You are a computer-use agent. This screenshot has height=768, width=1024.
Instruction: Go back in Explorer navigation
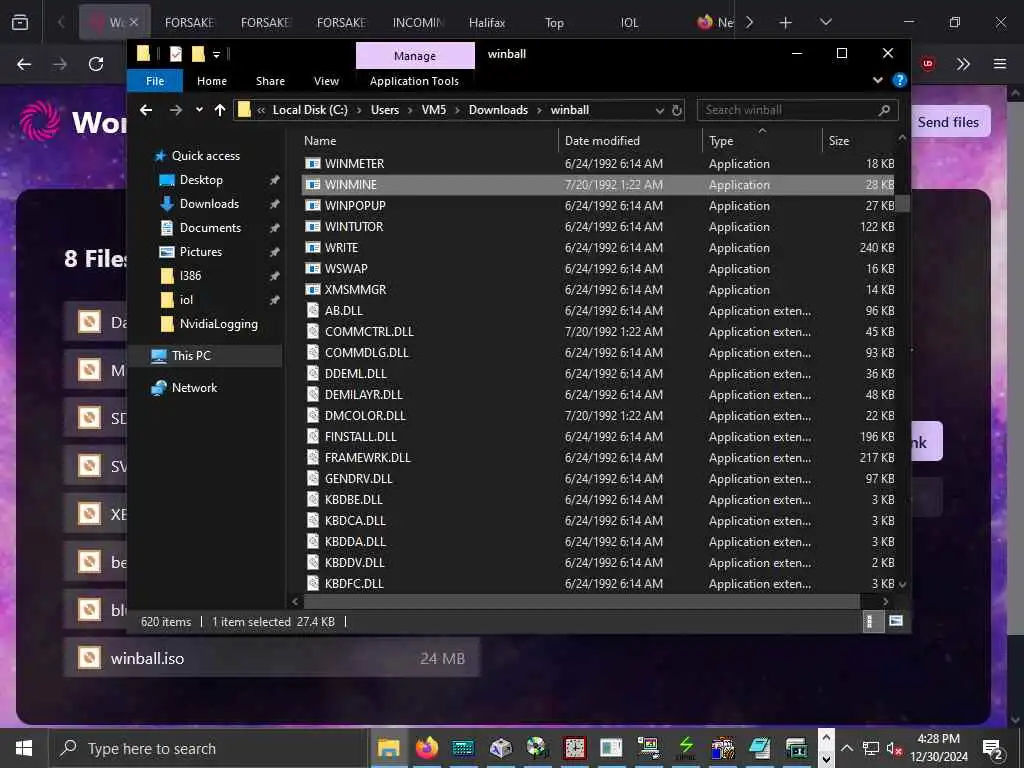click(x=146, y=110)
